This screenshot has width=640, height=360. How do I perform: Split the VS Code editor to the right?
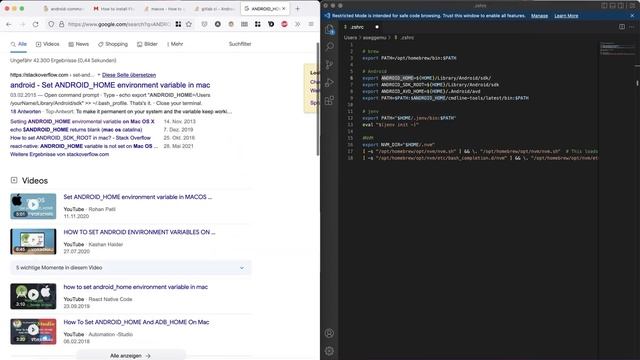(622, 27)
